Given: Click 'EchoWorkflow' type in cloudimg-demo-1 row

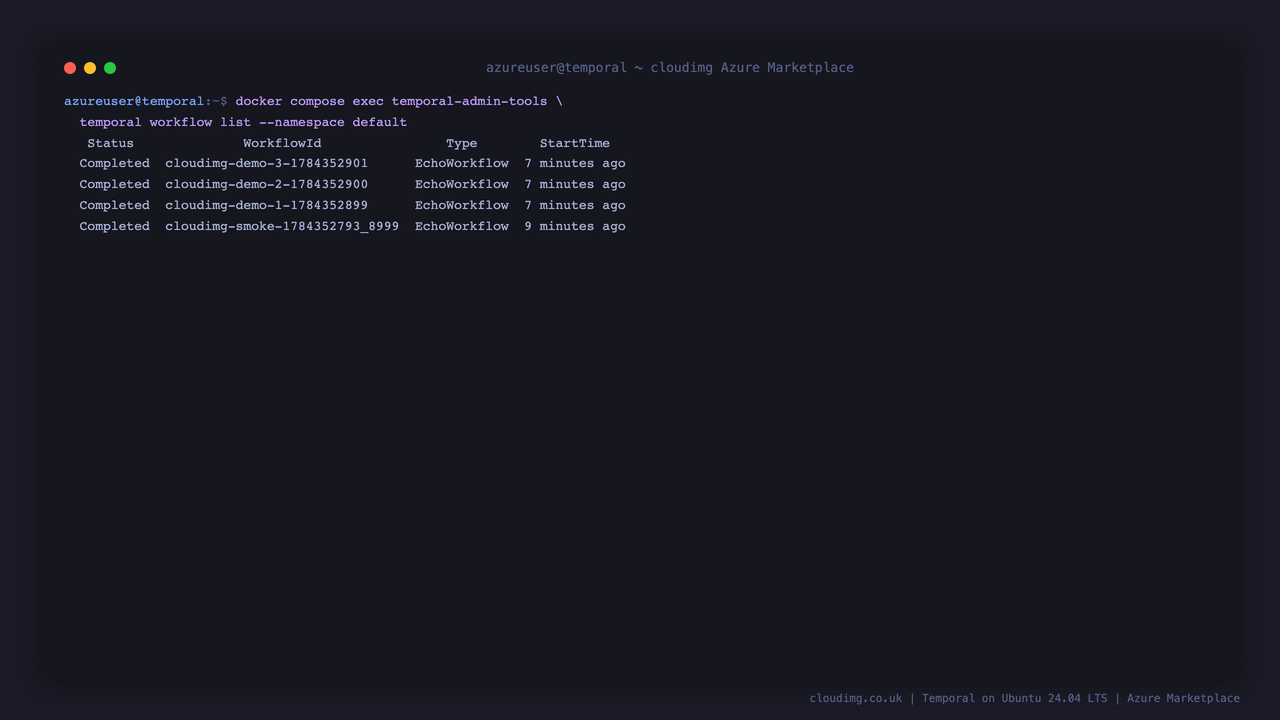Looking at the screenshot, I should (462, 205).
